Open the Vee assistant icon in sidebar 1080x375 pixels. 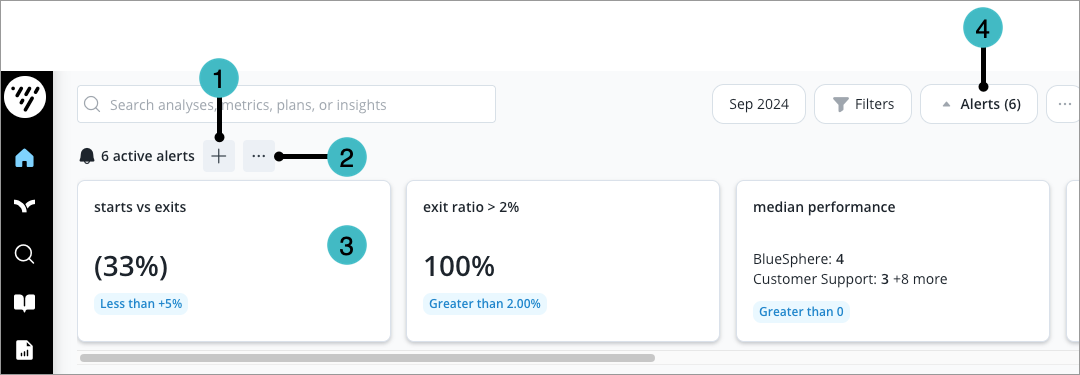[25, 205]
